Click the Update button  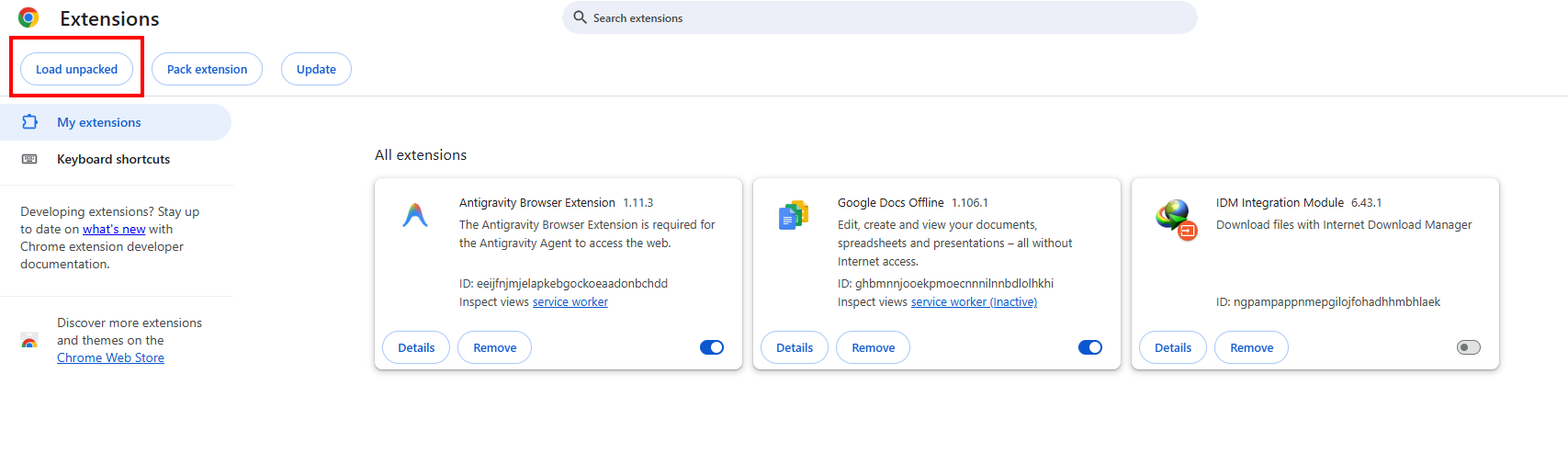click(316, 69)
